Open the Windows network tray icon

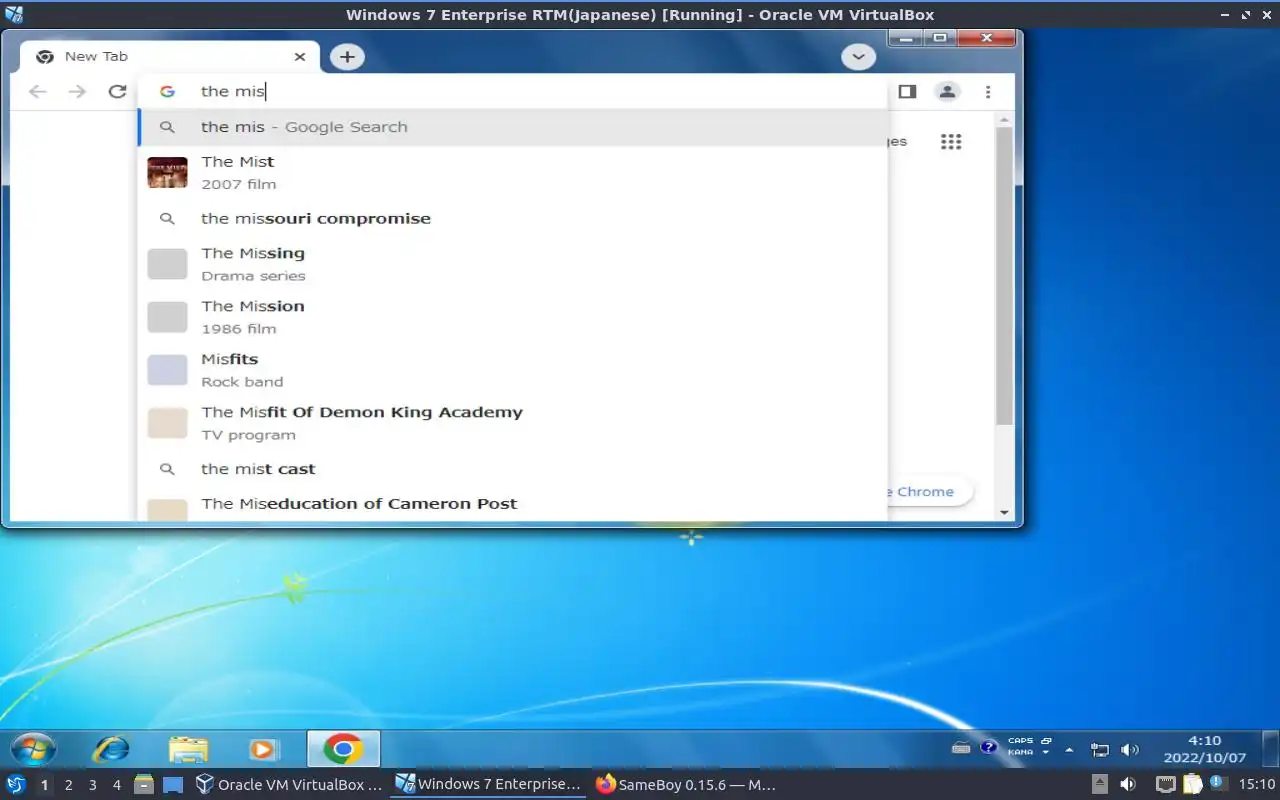tap(1100, 749)
